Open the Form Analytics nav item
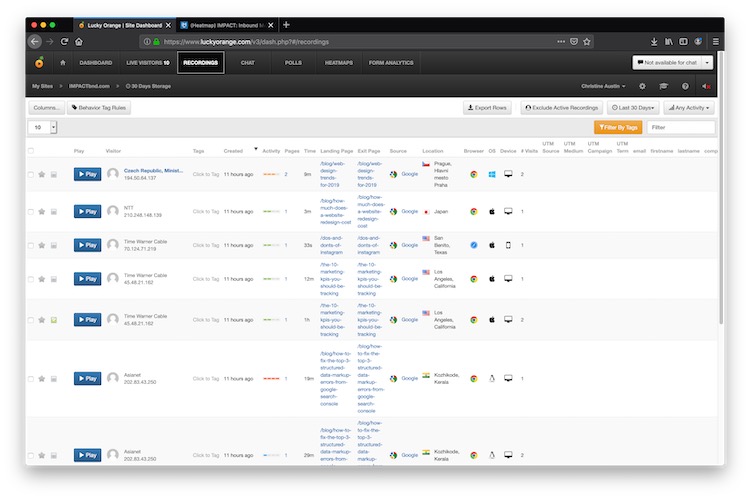Viewport: 750px width, 499px height. [x=391, y=63]
